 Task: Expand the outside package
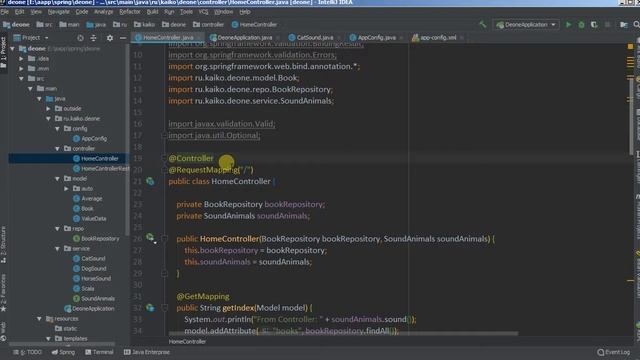48,109
